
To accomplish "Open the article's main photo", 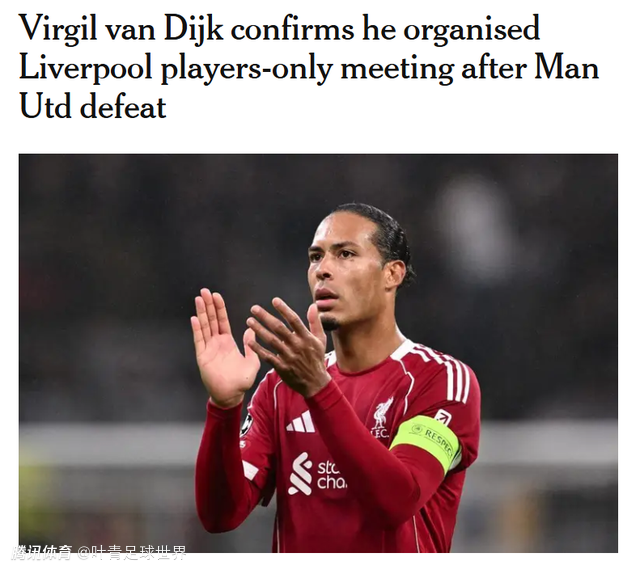I will click(x=318, y=353).
